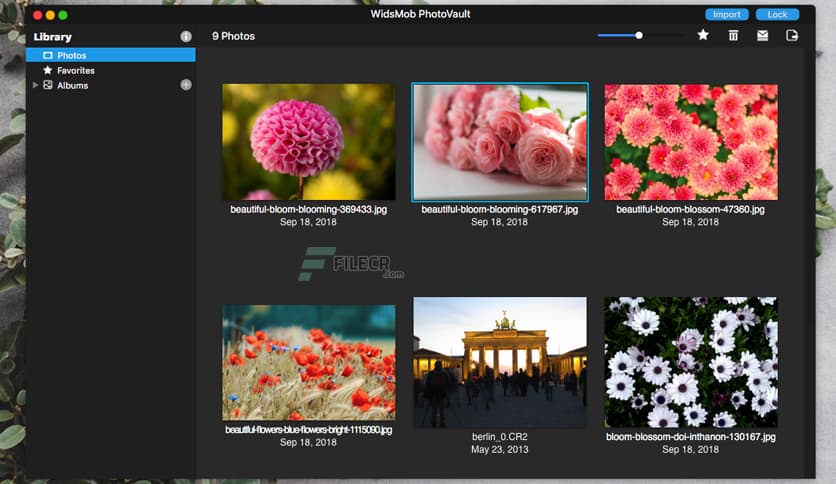The height and width of the screenshot is (484, 836).
Task: Add a new album with plus icon
Action: (186, 85)
